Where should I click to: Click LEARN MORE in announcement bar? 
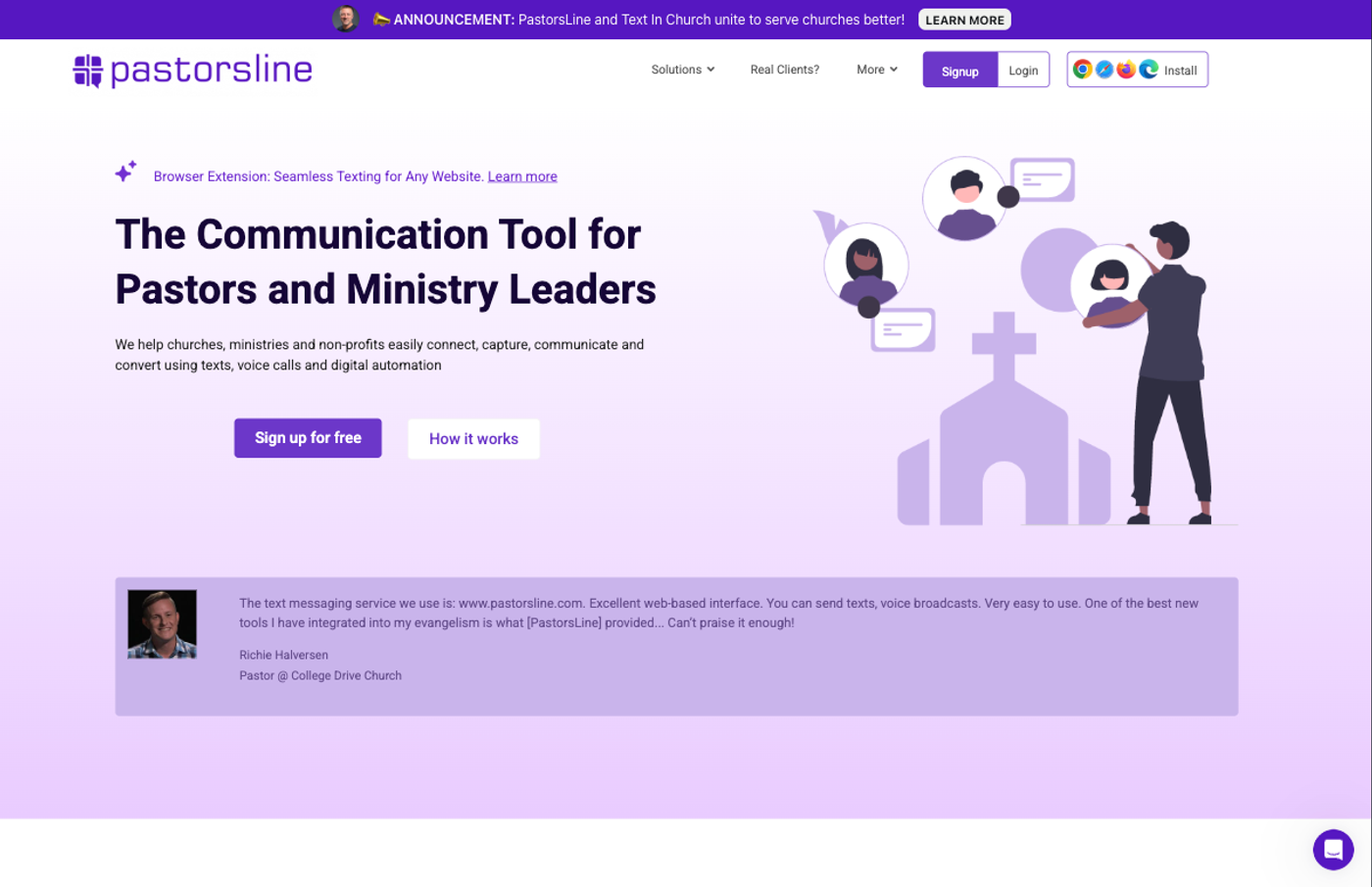(965, 20)
